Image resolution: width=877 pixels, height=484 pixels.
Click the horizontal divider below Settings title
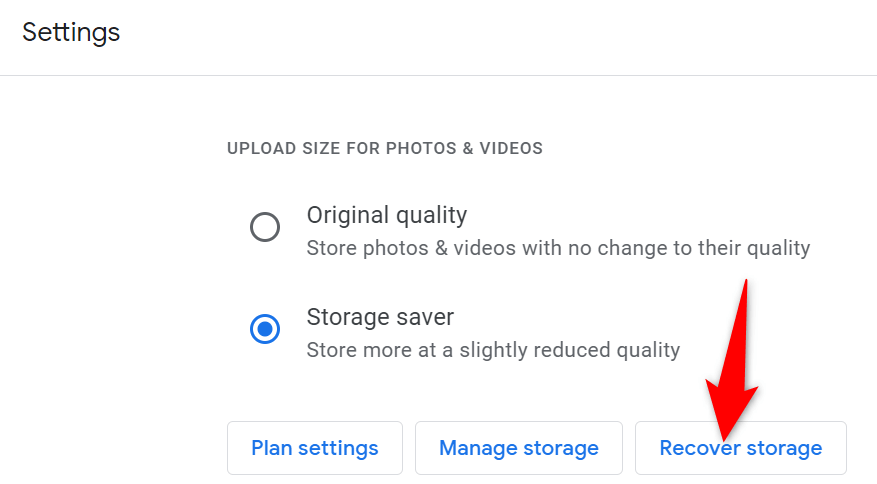click(x=438, y=76)
